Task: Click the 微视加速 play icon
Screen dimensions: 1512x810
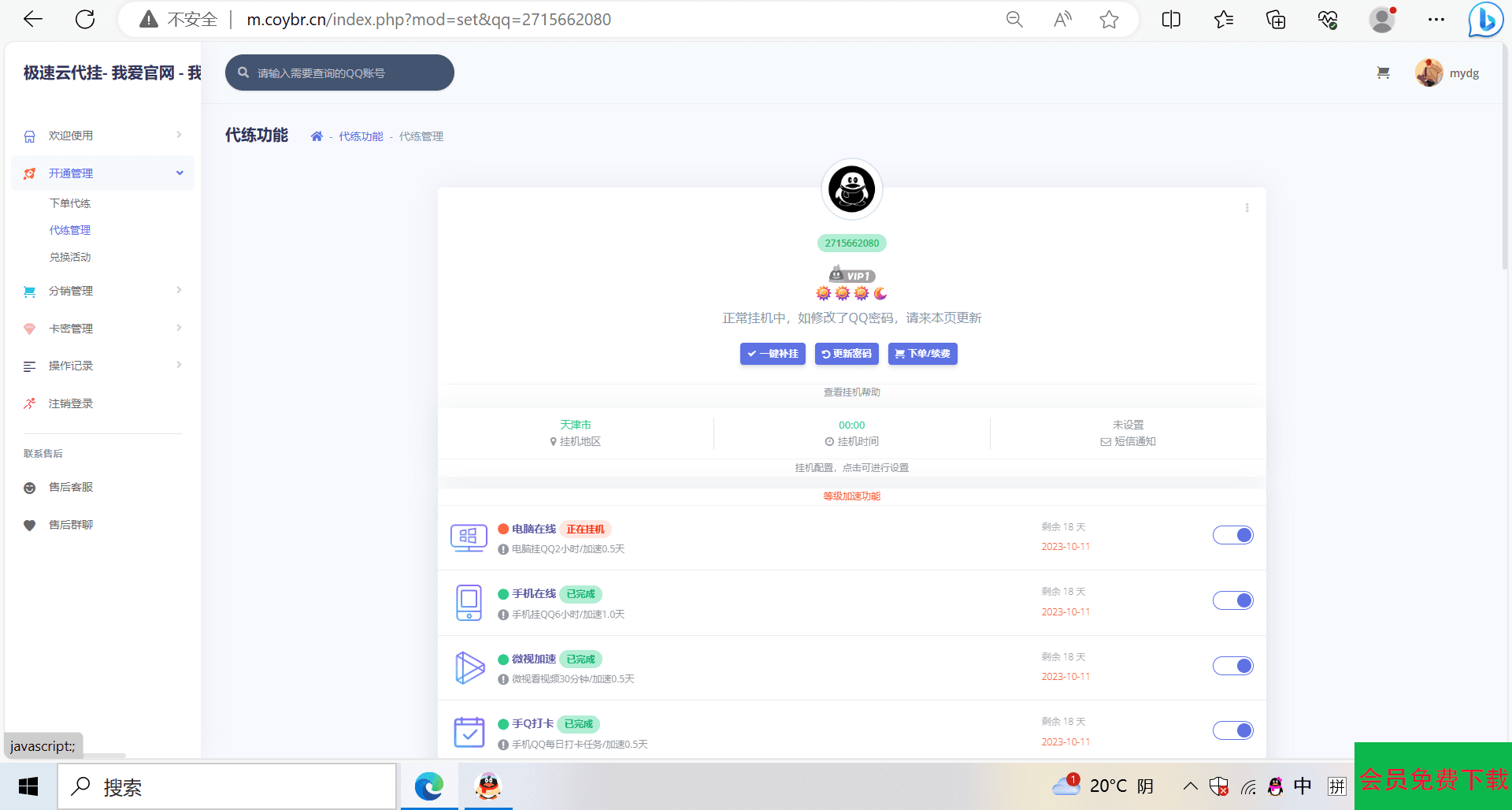Action: click(469, 668)
